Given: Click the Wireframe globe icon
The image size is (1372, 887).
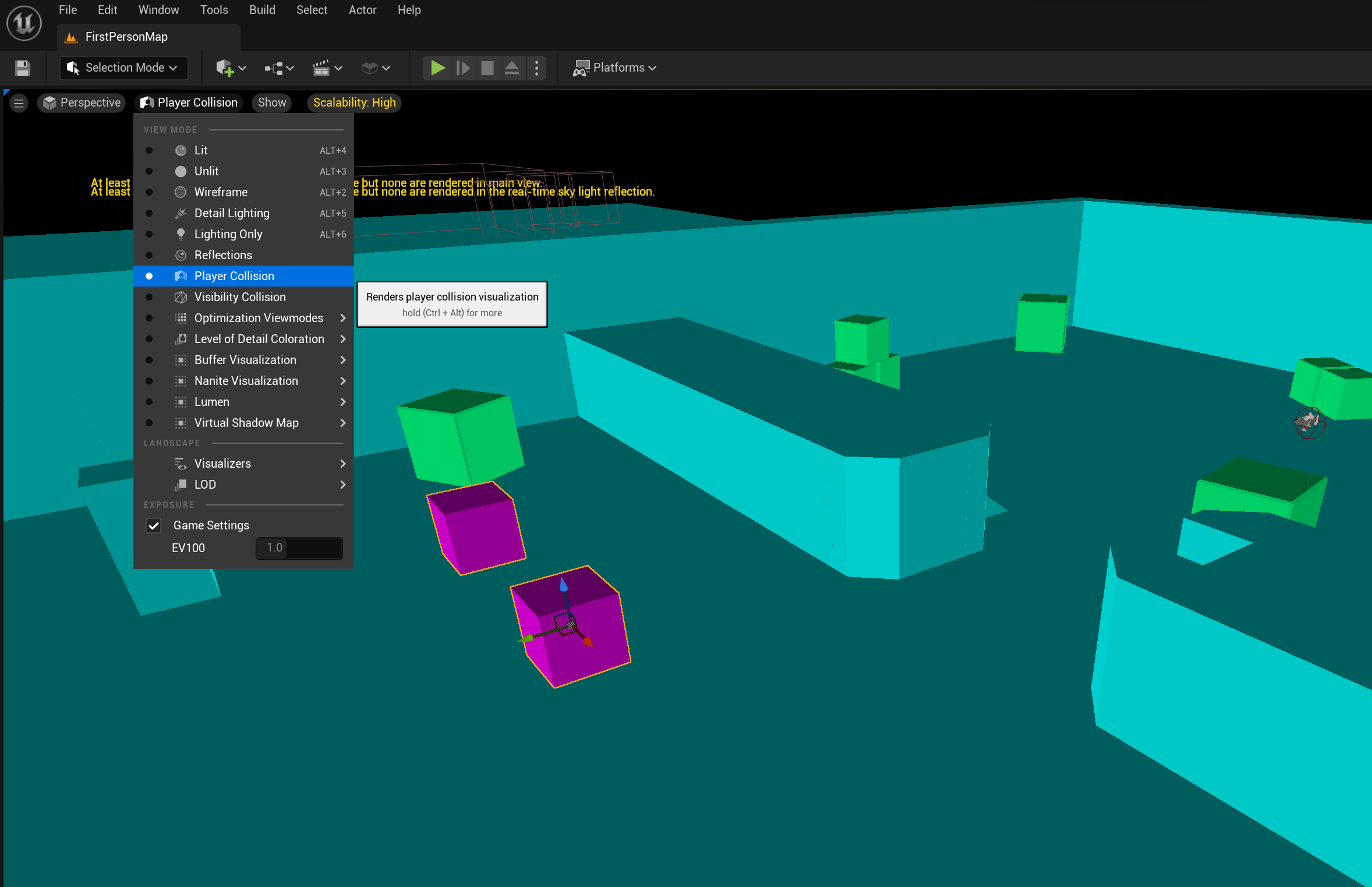Looking at the screenshot, I should (x=181, y=192).
